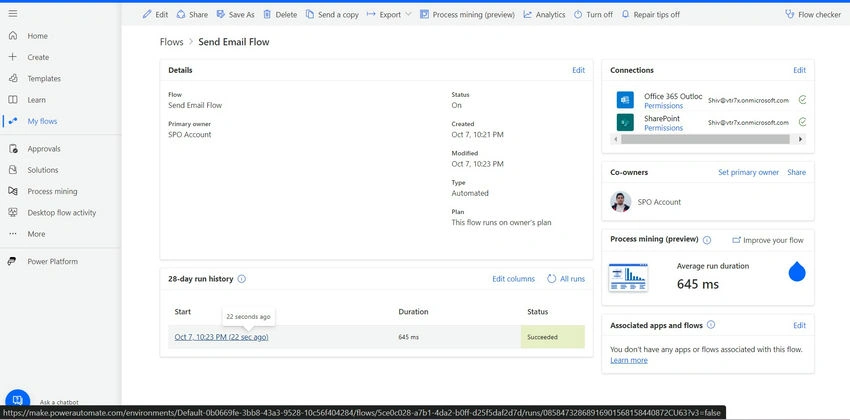850x420 pixels.
Task: Open the Flow checker
Action: tap(813, 15)
